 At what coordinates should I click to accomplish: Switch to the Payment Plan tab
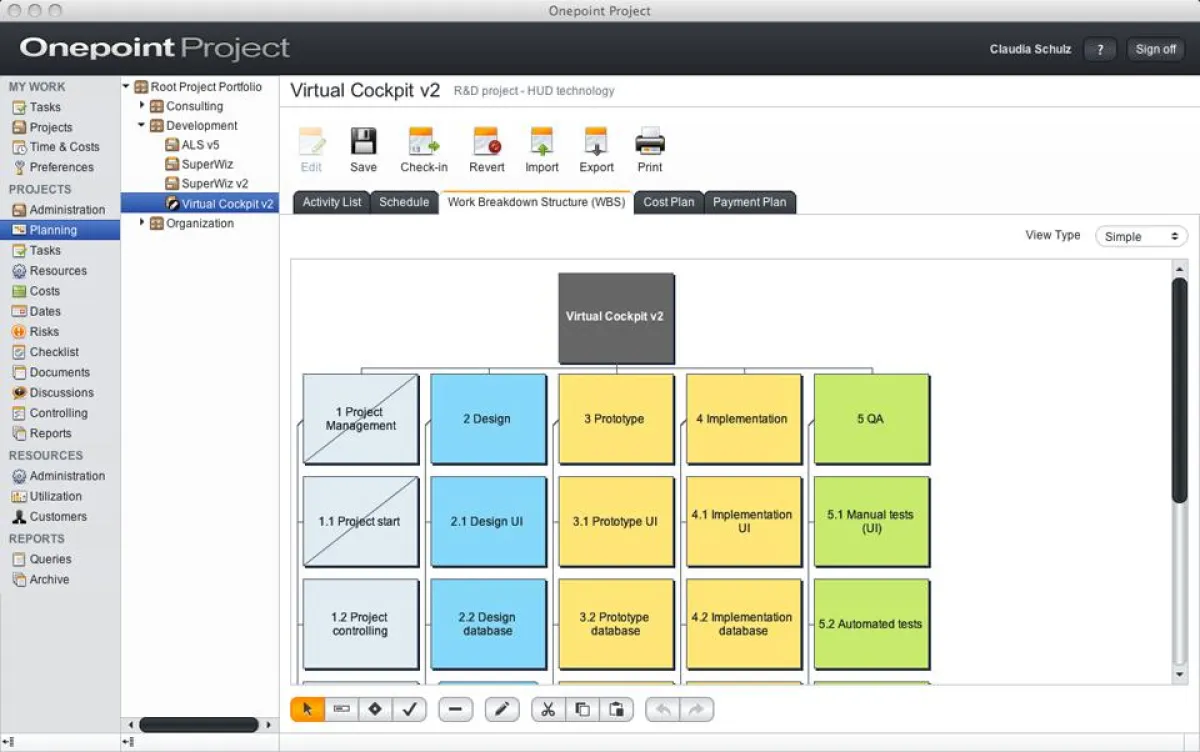pos(750,202)
